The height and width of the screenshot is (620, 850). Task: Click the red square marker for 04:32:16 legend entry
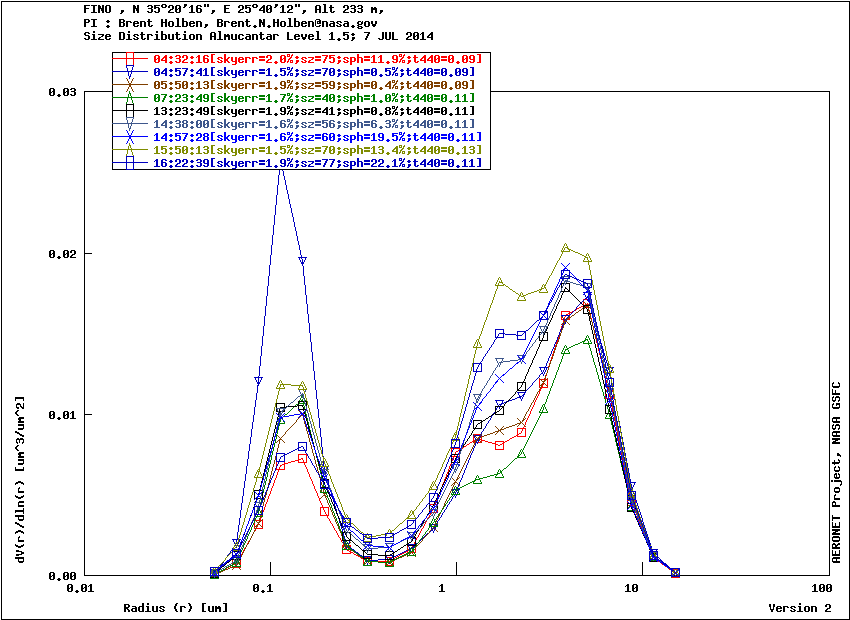click(130, 59)
